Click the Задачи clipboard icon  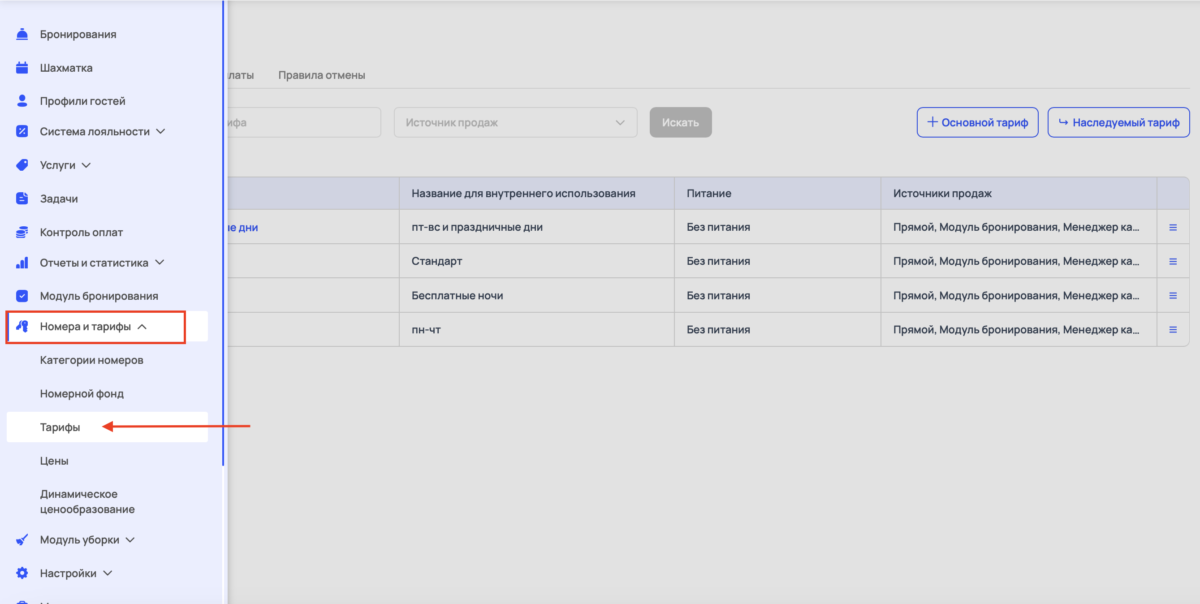[x=22, y=199]
